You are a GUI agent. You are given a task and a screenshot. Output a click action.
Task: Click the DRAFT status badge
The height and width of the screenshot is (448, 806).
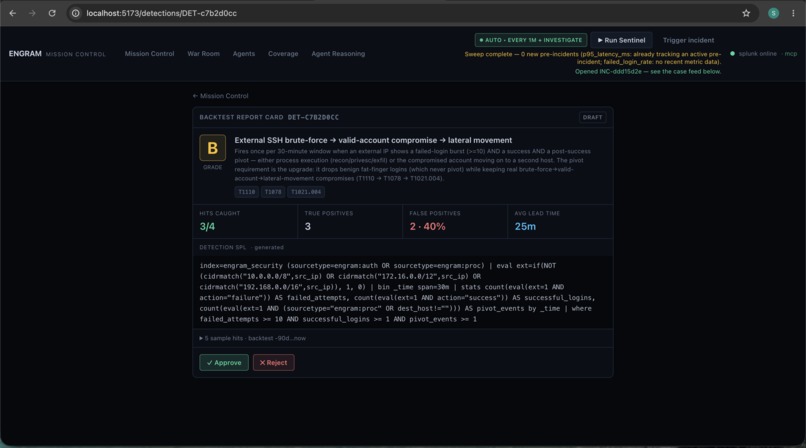(x=592, y=117)
